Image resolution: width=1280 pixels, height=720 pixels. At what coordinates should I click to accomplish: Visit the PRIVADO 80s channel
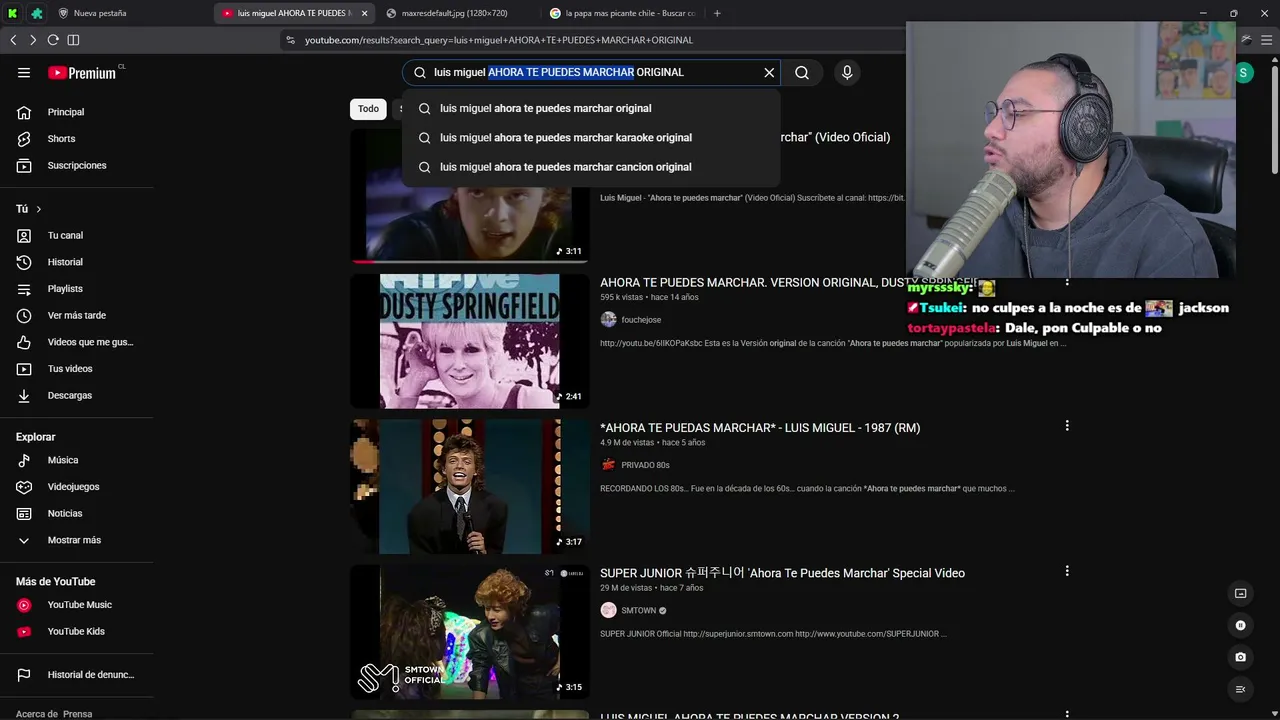pos(645,465)
